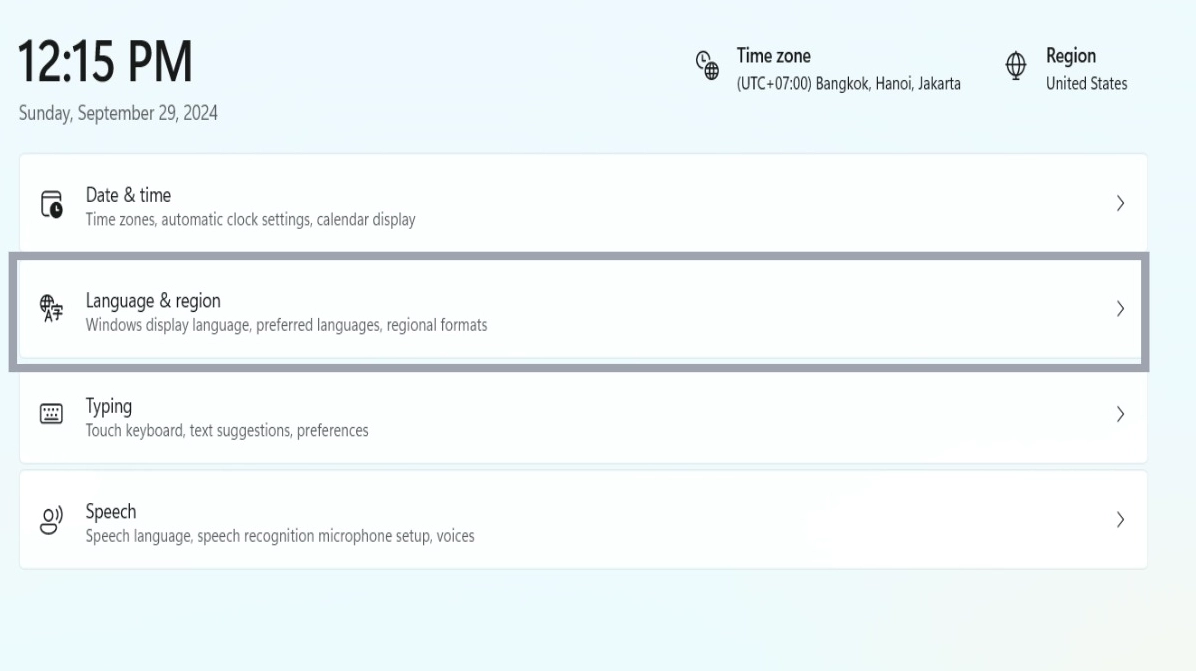The width and height of the screenshot is (1196, 671).
Task: Select the Region heading label
Action: click(1071, 56)
